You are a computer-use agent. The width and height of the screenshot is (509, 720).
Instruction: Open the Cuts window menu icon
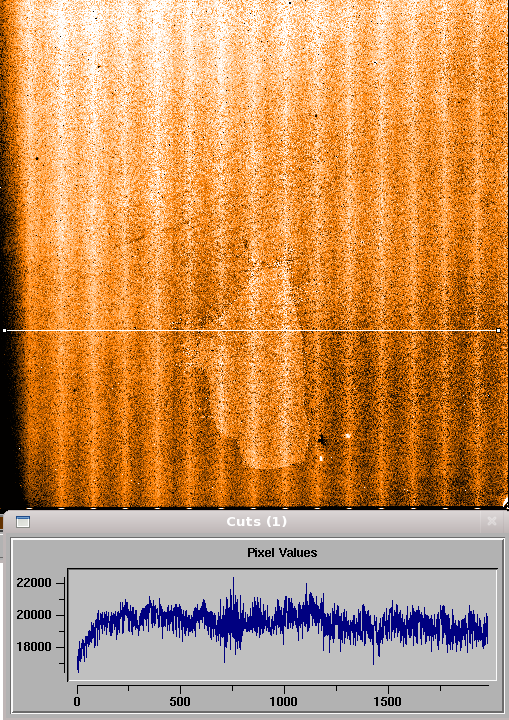(x=23, y=522)
